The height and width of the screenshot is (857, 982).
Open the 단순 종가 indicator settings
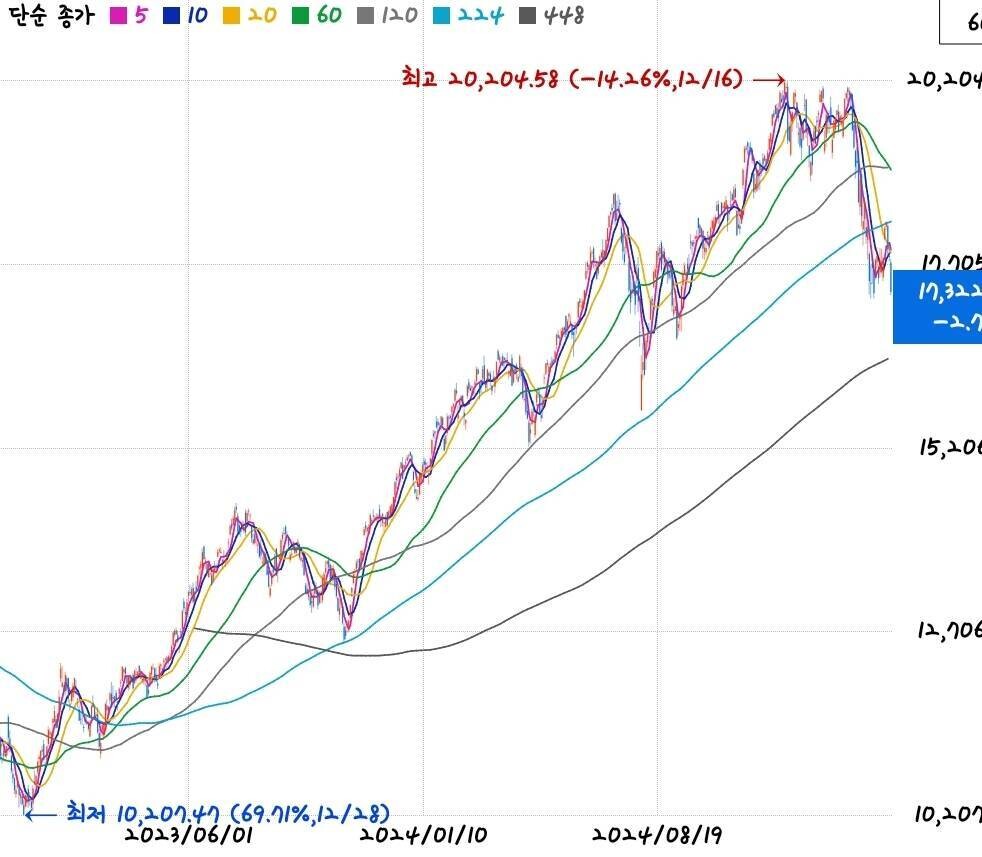coord(50,16)
